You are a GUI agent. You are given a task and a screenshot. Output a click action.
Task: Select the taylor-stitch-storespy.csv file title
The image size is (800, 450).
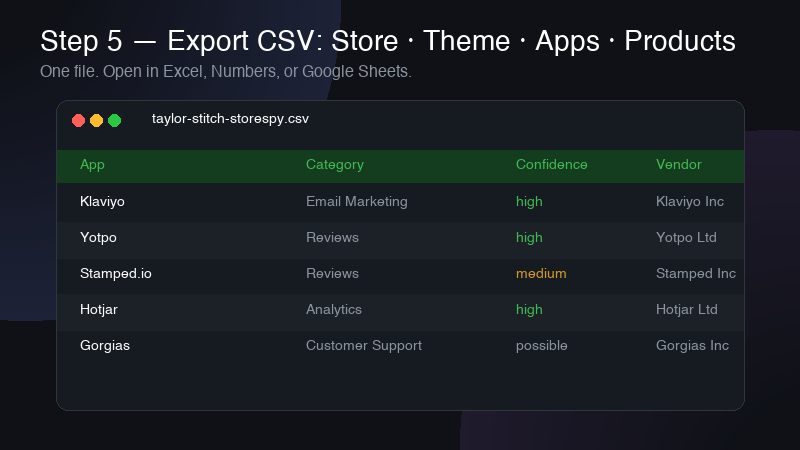click(x=230, y=119)
